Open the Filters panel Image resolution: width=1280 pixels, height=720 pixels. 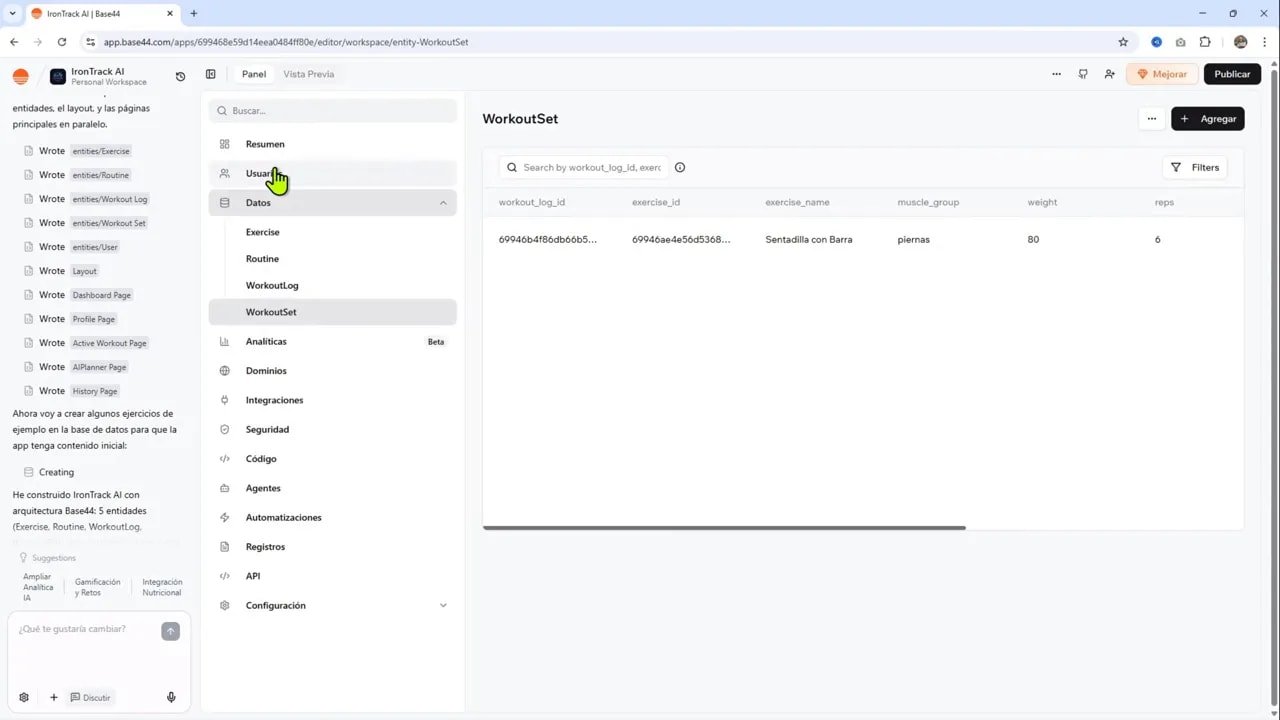1195,167
